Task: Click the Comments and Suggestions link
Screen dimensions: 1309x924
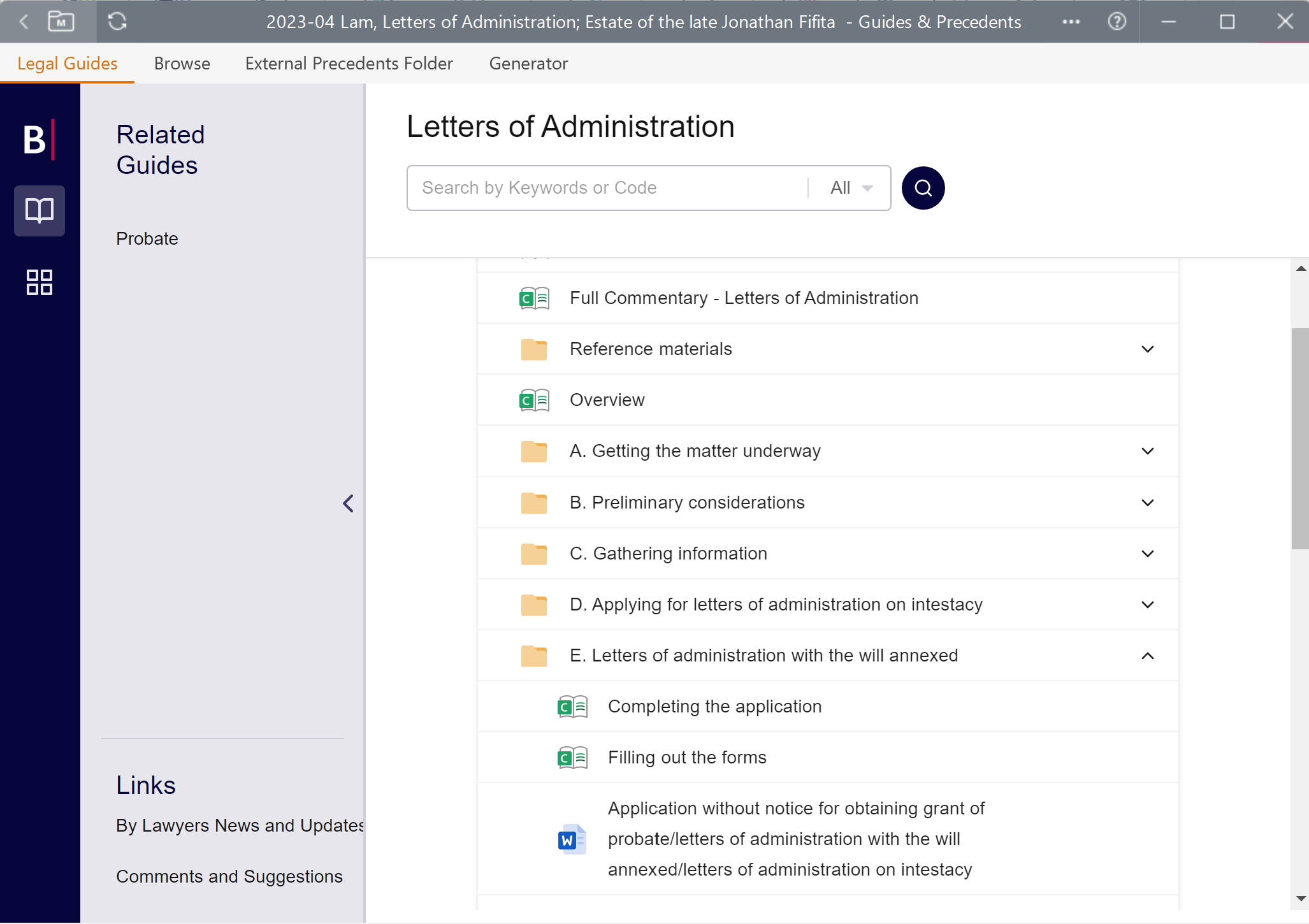Action: pyautogui.click(x=229, y=876)
